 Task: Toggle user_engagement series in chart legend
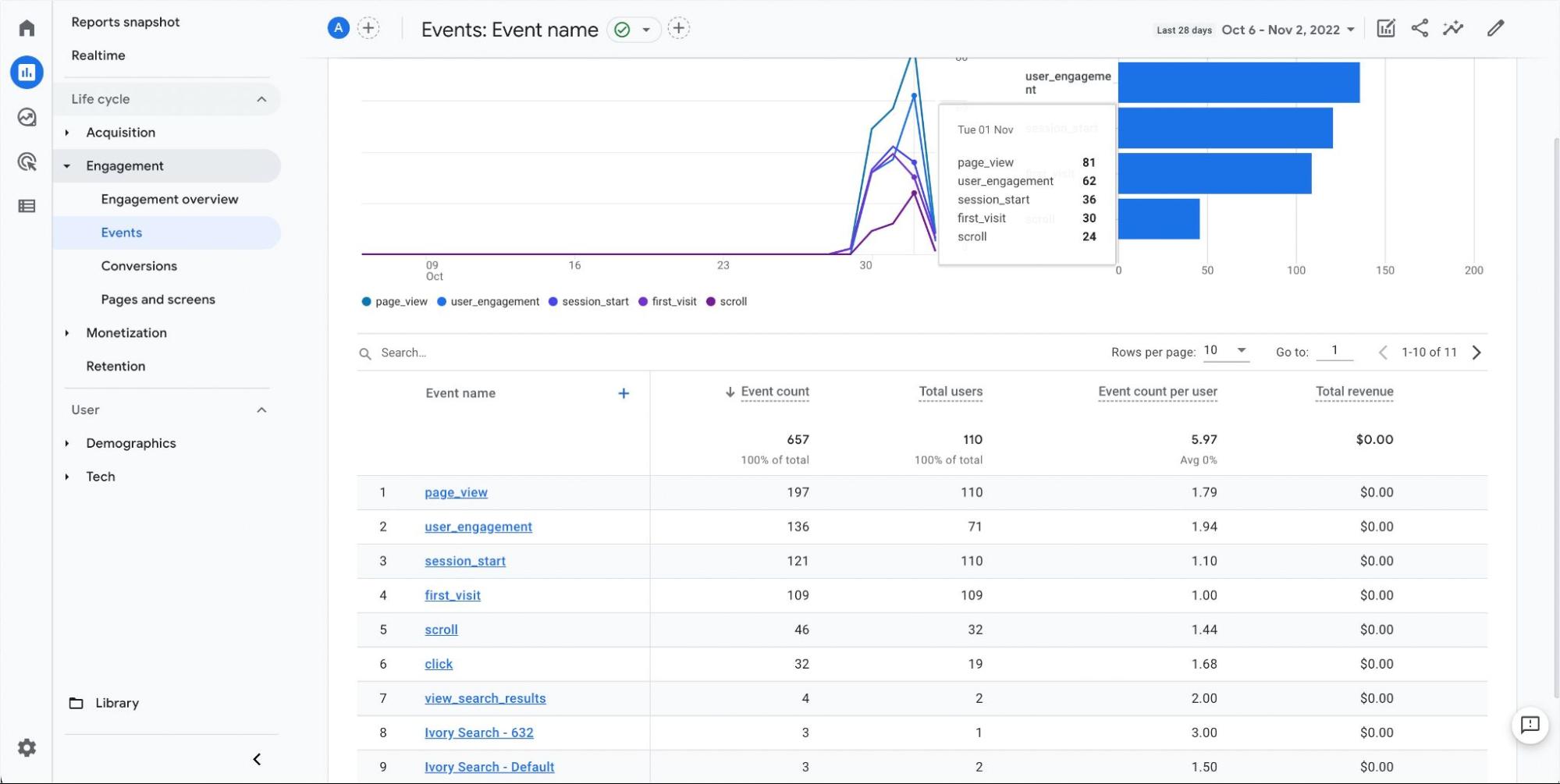coord(489,302)
